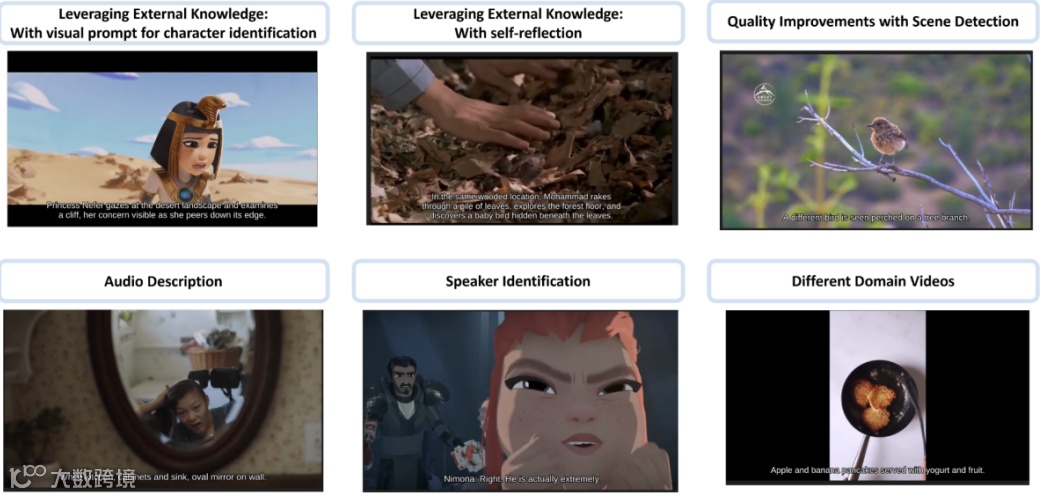Click the 'With self-reflection' heading box
This screenshot has height=497, width=1045.
(x=518, y=23)
